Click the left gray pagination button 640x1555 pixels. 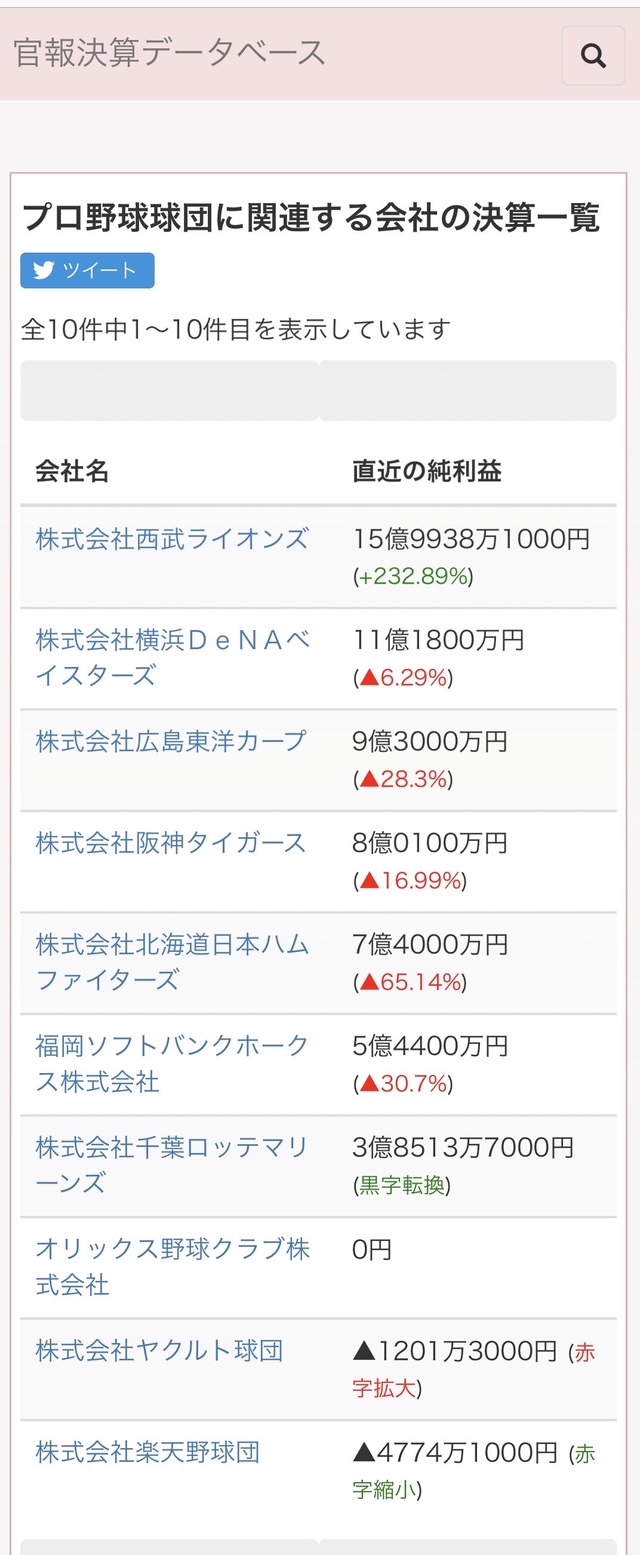[x=169, y=391]
